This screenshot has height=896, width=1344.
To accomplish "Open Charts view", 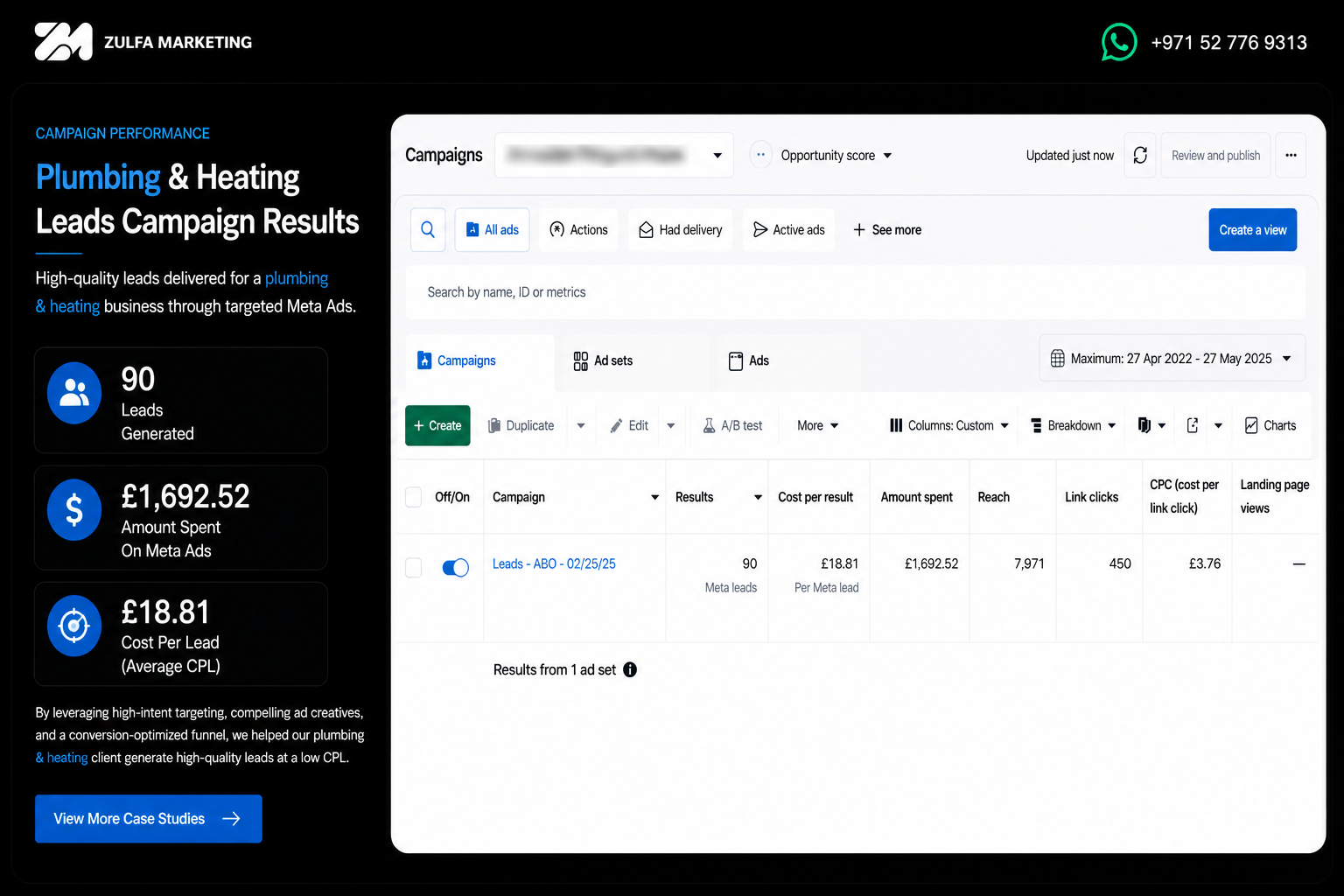I will click(1270, 425).
